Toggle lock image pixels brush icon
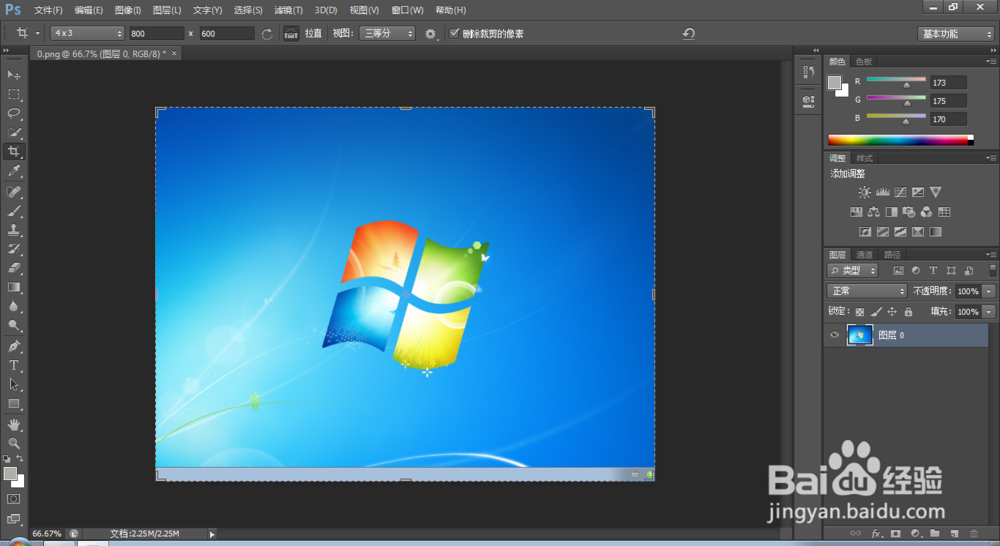 [x=876, y=312]
